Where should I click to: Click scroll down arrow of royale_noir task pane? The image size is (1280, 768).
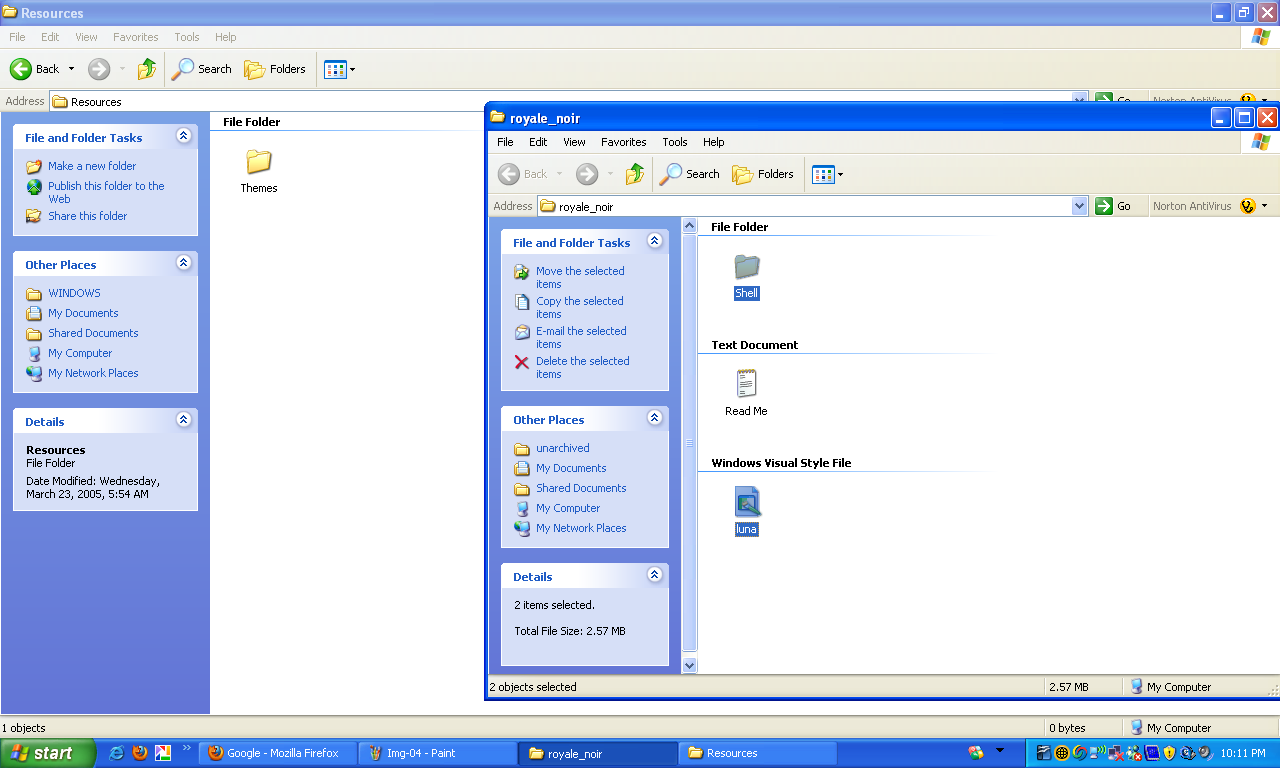tap(689, 665)
